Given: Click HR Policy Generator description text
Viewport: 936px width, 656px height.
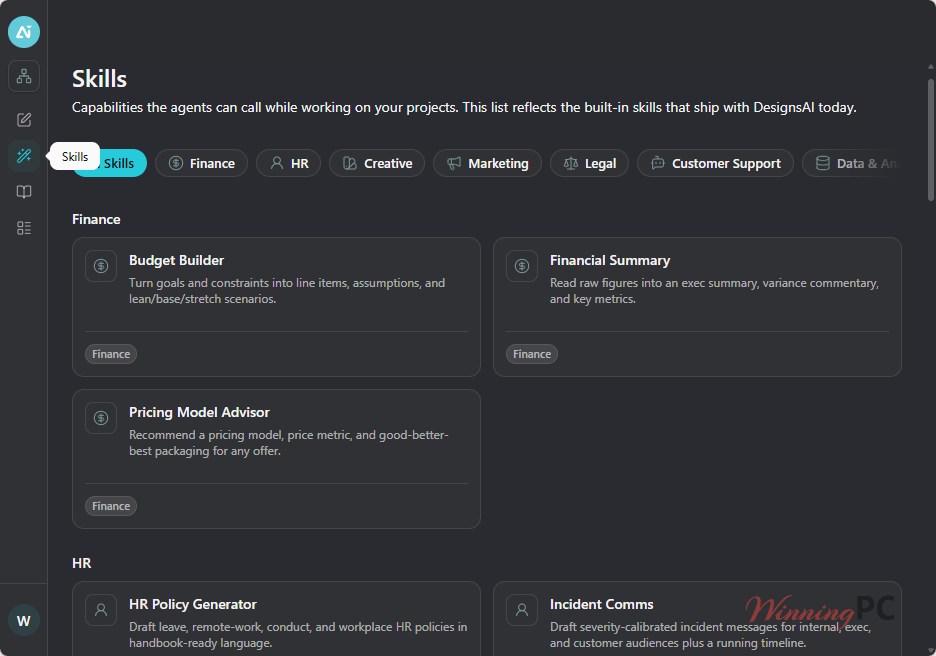Looking at the screenshot, I should tap(298, 635).
